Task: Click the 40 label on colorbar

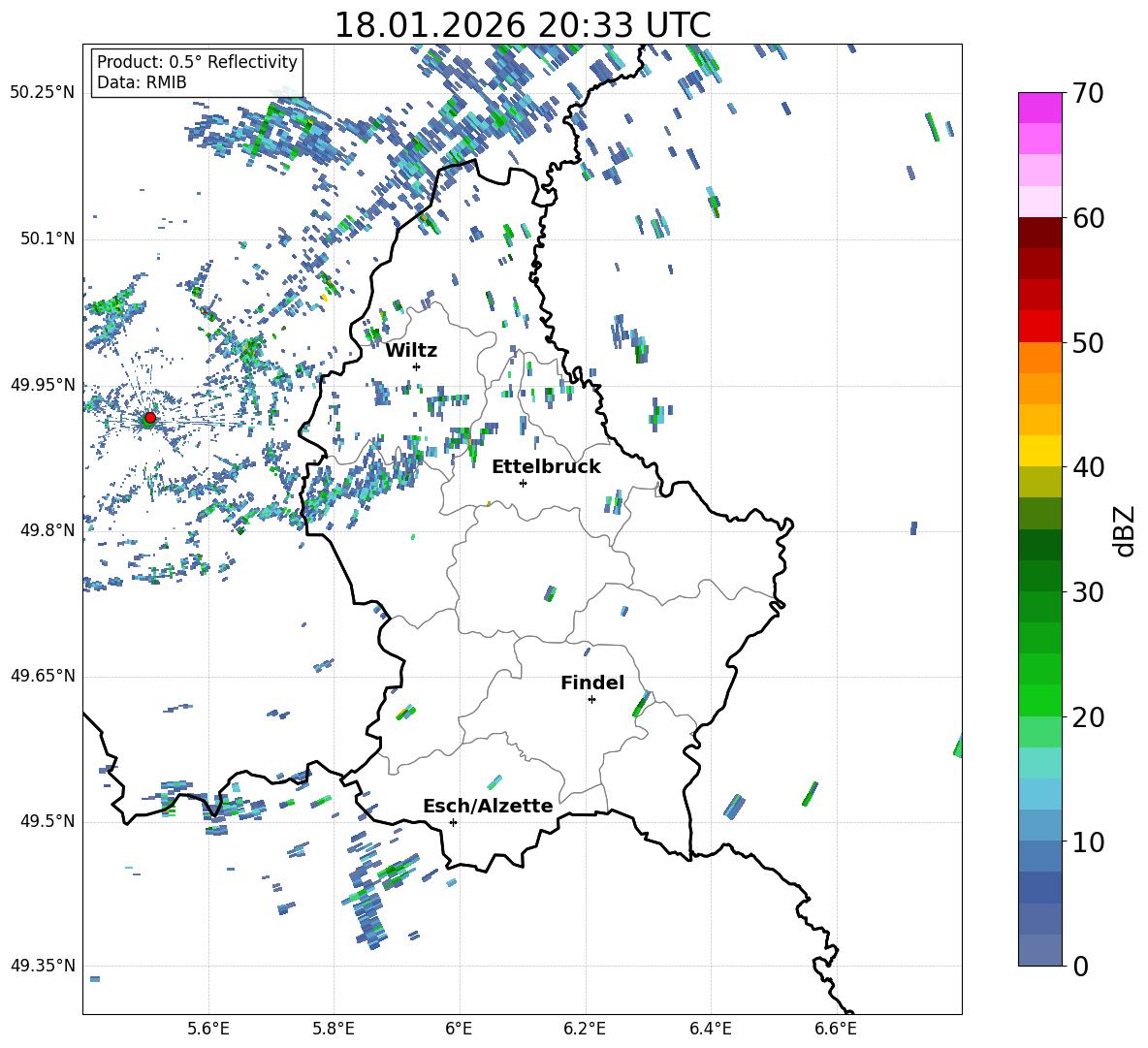Action: tap(1088, 467)
